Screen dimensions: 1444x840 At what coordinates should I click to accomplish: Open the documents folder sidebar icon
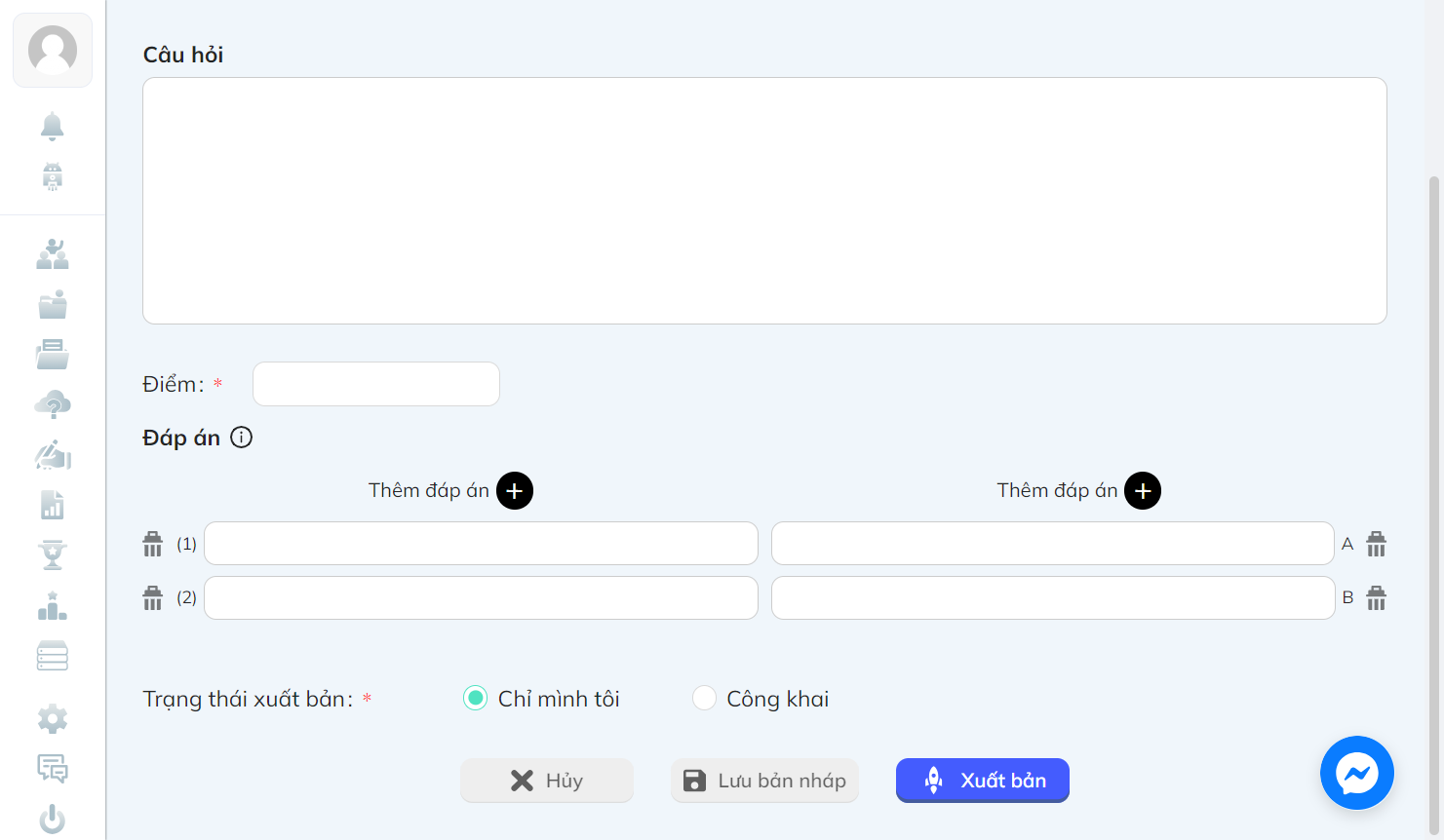(x=53, y=354)
